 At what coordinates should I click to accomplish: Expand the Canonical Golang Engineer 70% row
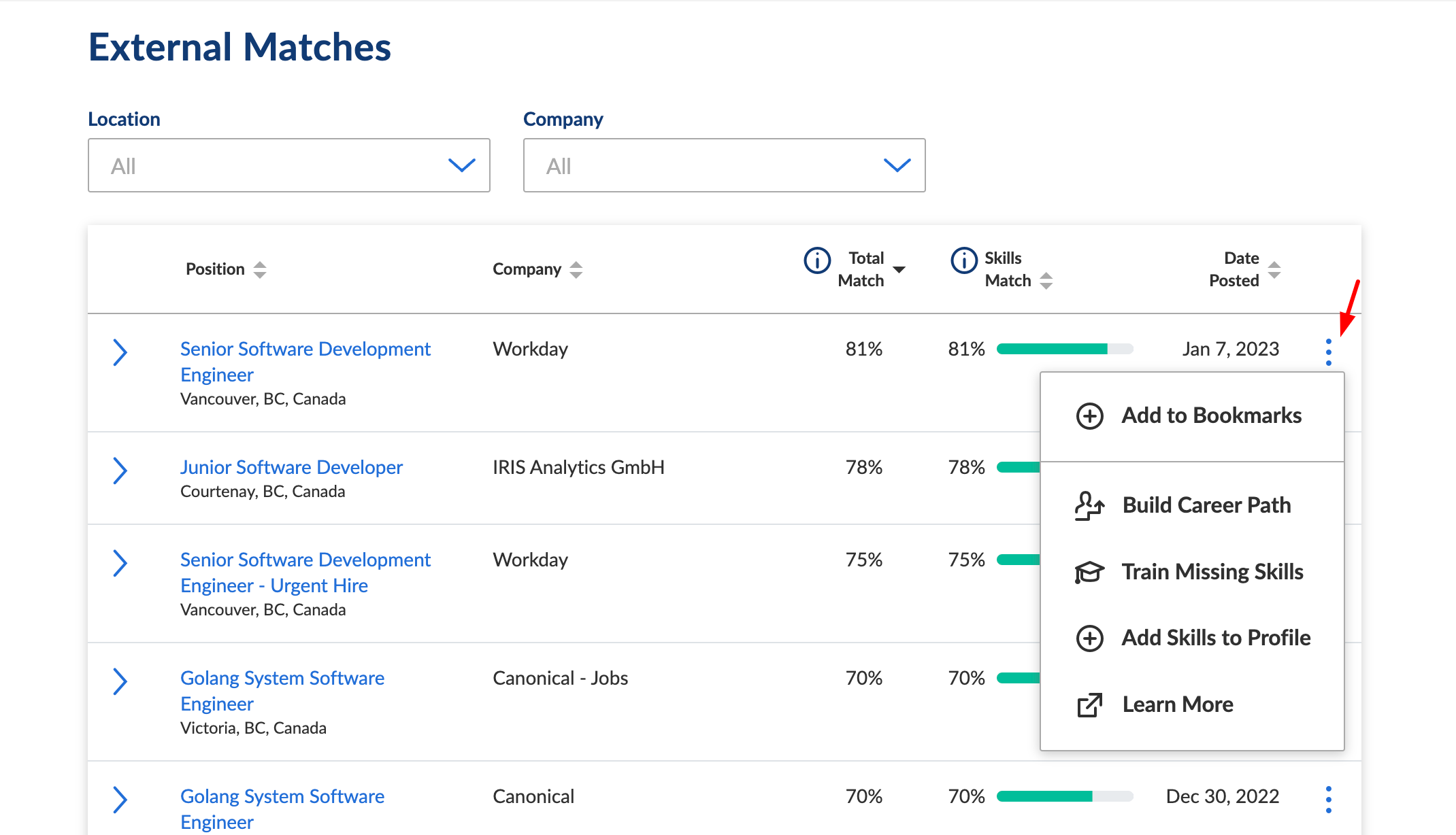coord(120,800)
